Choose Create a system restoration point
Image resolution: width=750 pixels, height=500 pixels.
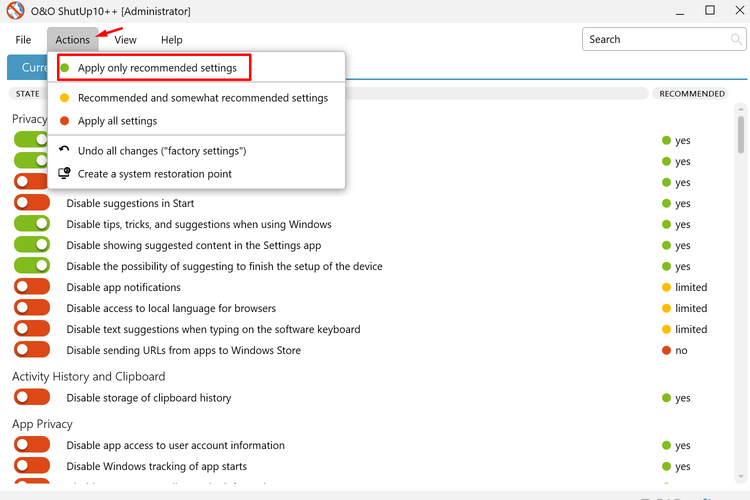[155, 174]
